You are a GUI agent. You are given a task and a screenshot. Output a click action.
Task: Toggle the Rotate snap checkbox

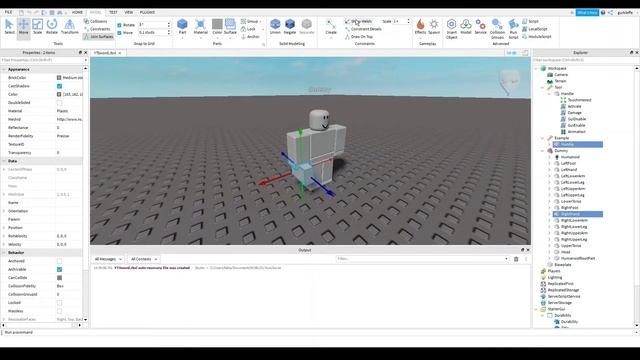[x=119, y=25]
